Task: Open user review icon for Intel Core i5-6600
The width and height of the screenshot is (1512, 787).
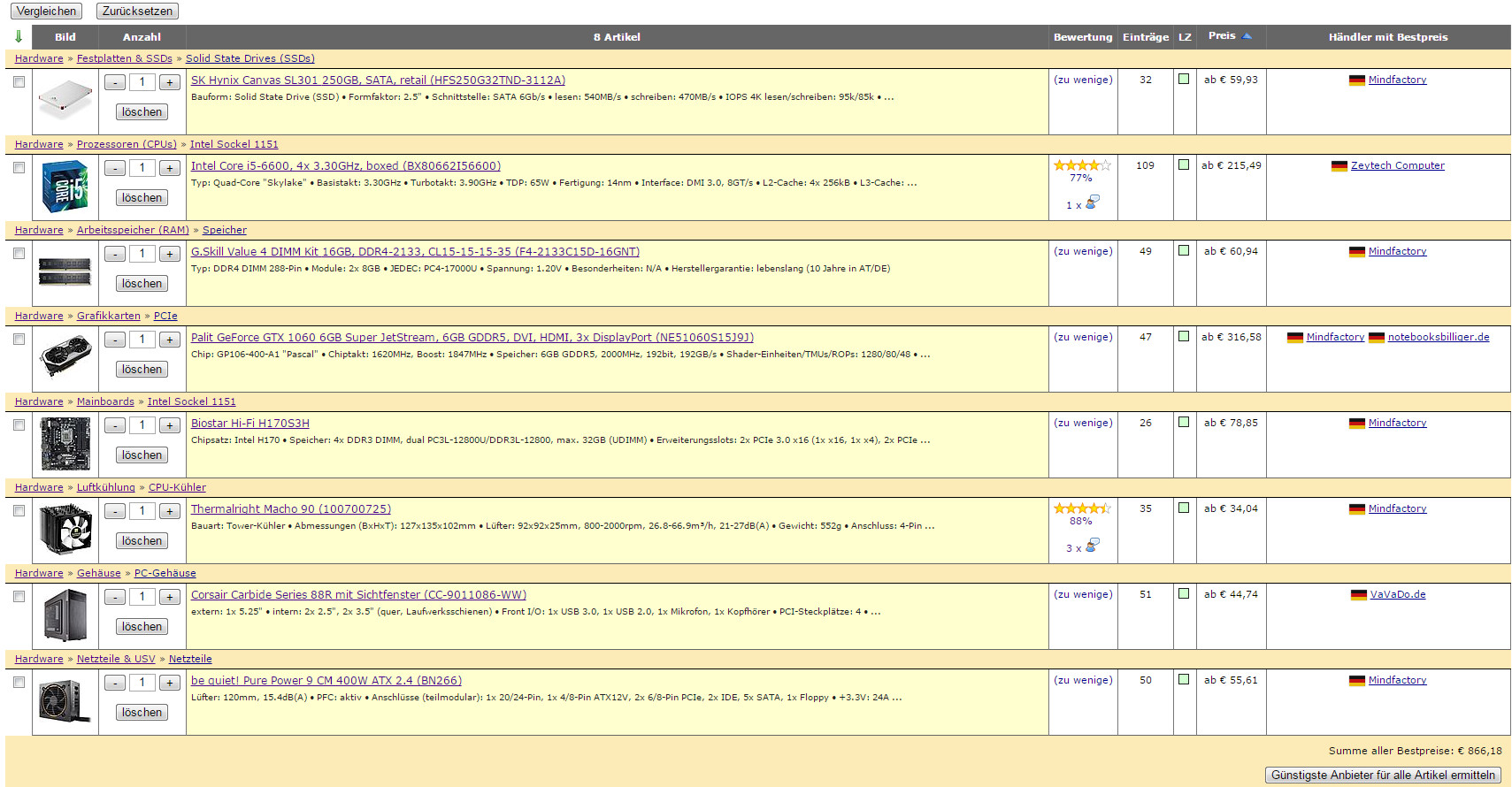Action: click(1093, 202)
